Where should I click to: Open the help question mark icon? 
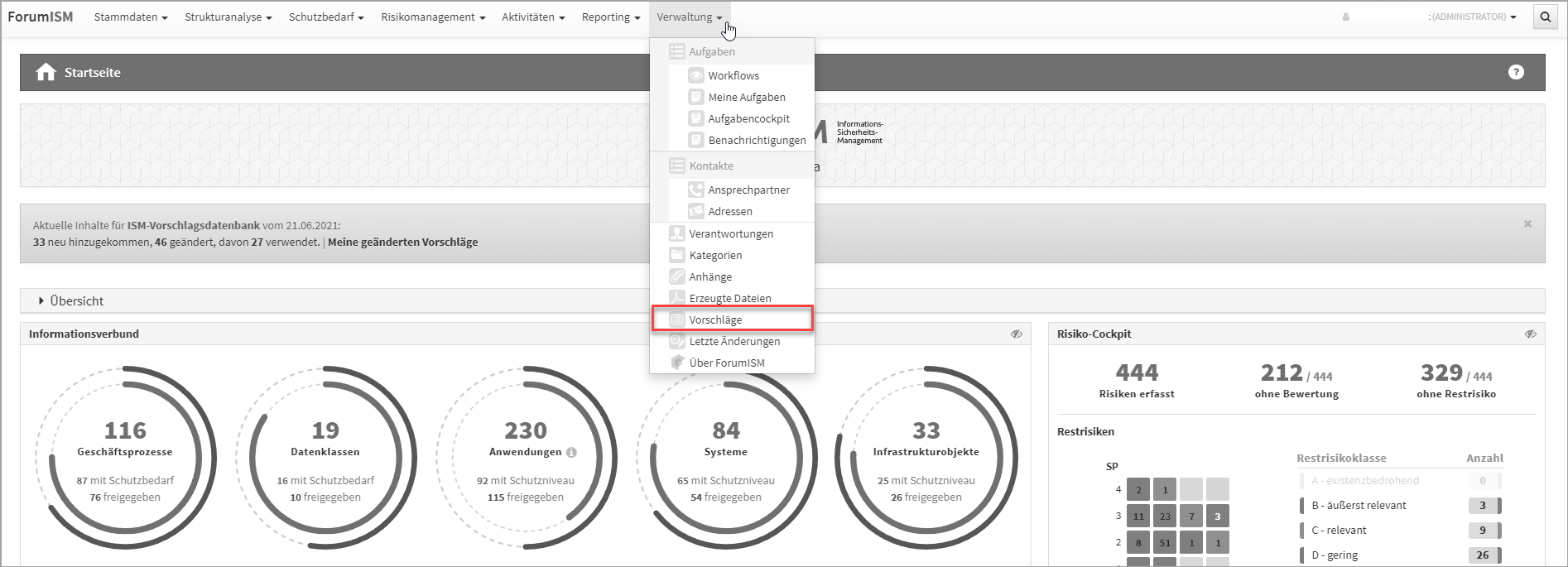point(1516,72)
